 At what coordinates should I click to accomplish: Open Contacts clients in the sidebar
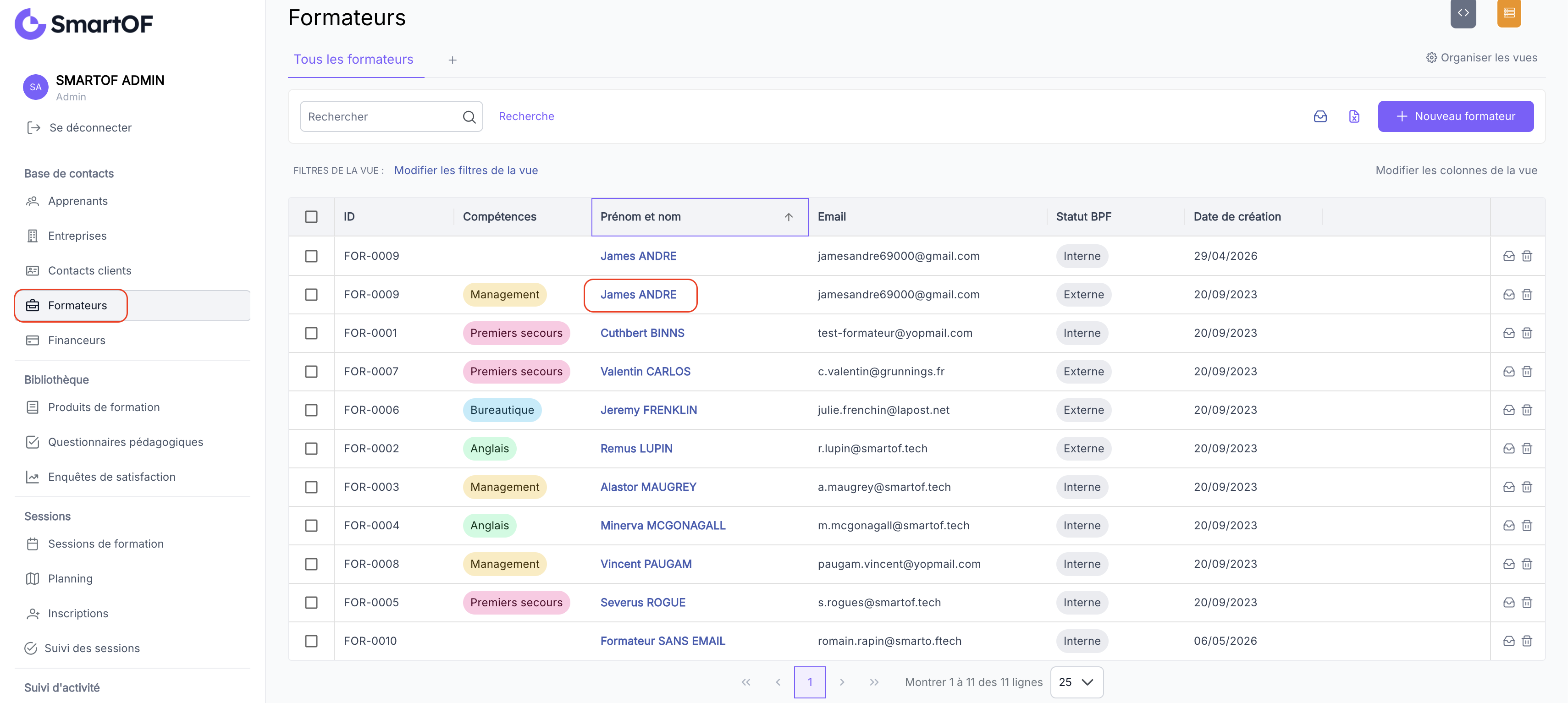[x=89, y=270]
